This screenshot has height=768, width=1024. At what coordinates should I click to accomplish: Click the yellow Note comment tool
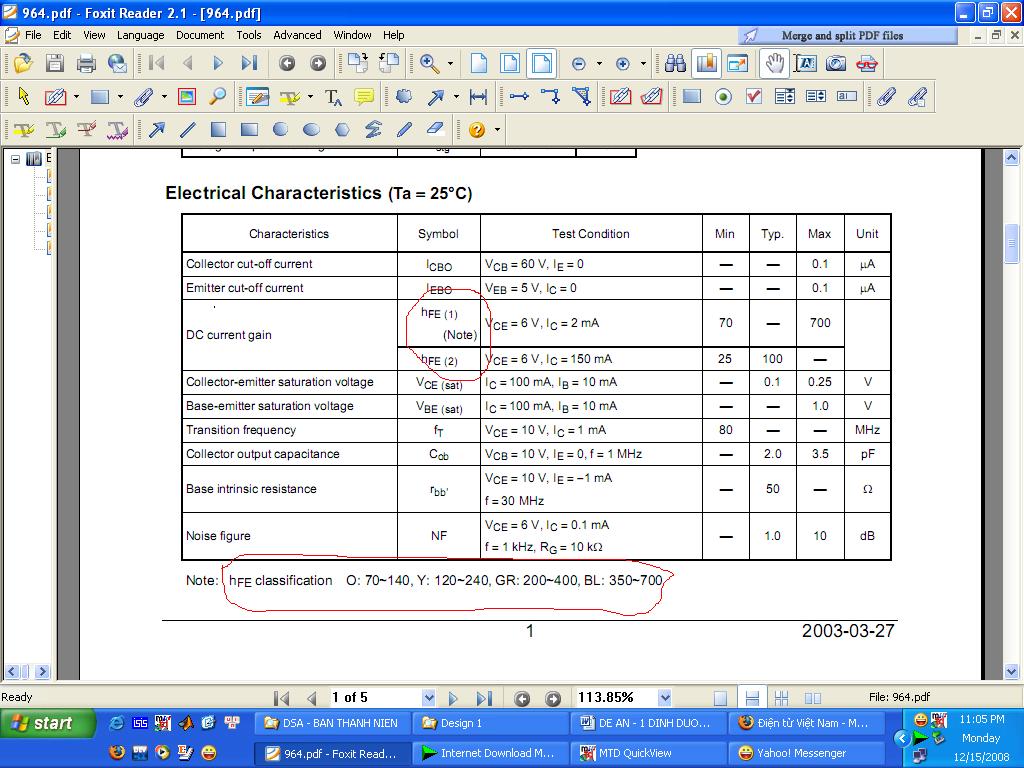tap(364, 97)
